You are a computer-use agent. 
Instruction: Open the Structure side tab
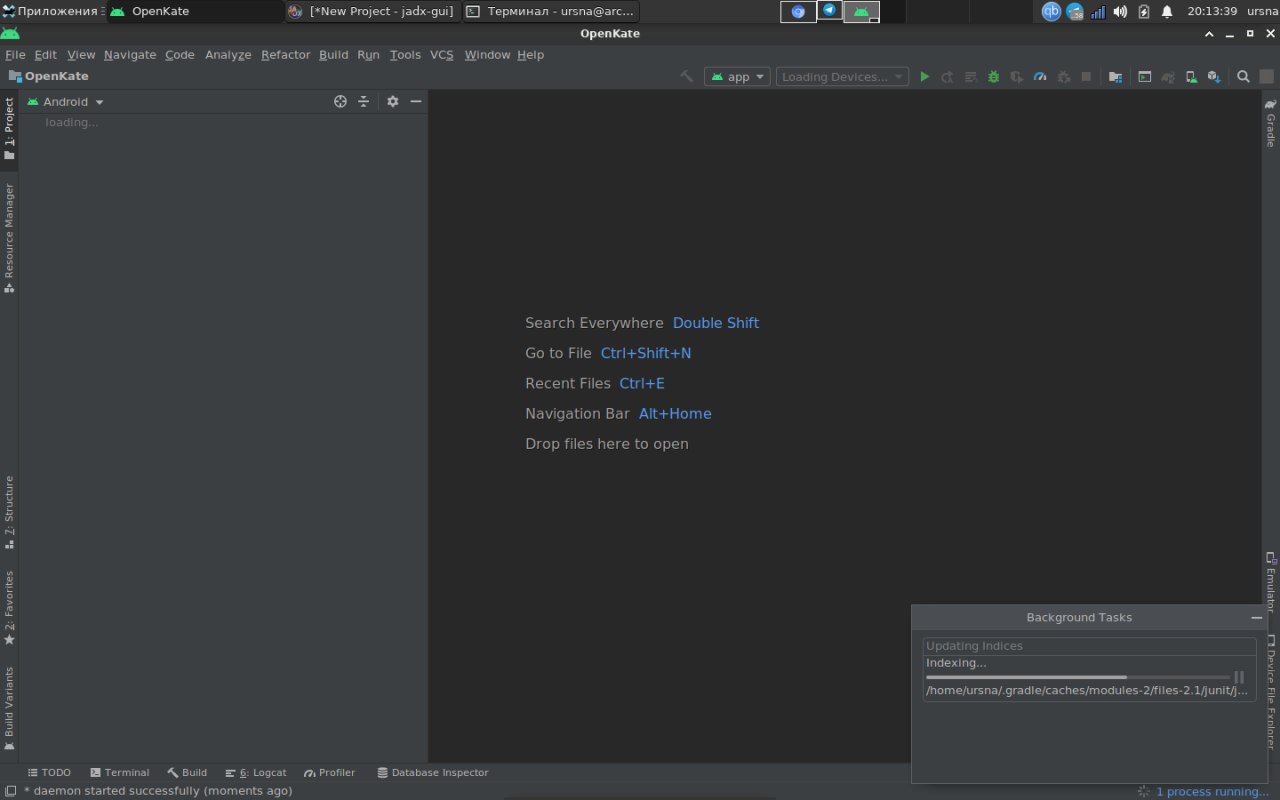[9, 512]
